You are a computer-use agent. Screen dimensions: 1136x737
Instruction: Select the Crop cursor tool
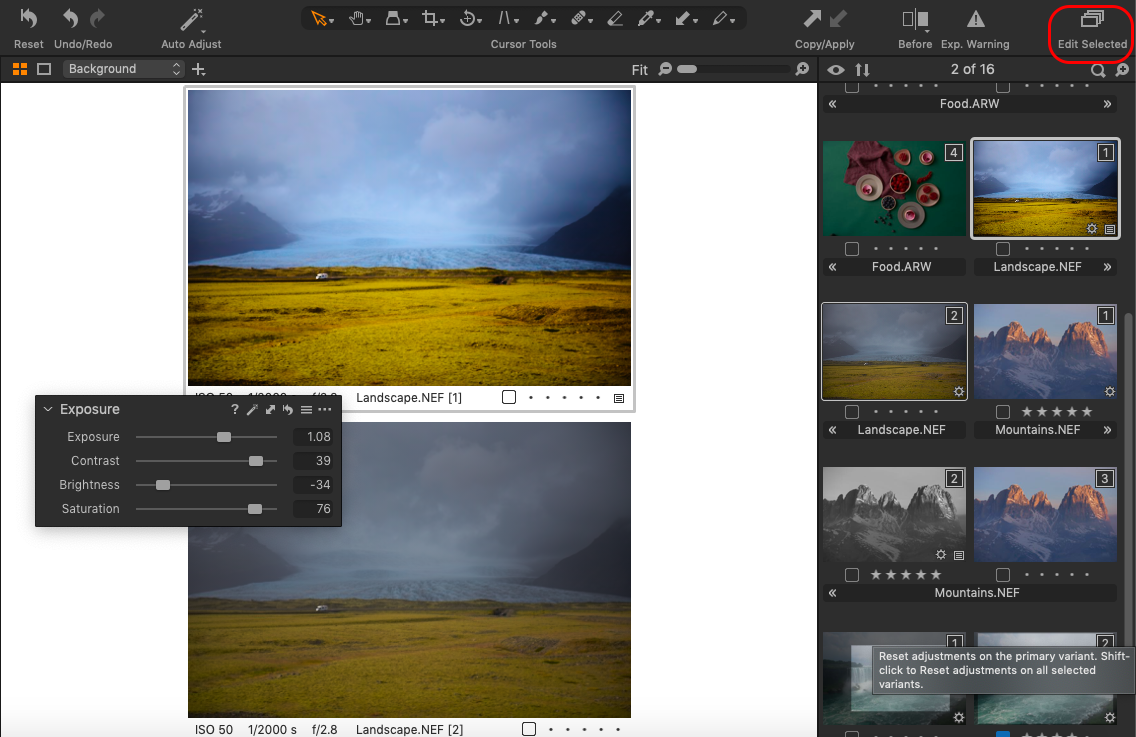(431, 18)
